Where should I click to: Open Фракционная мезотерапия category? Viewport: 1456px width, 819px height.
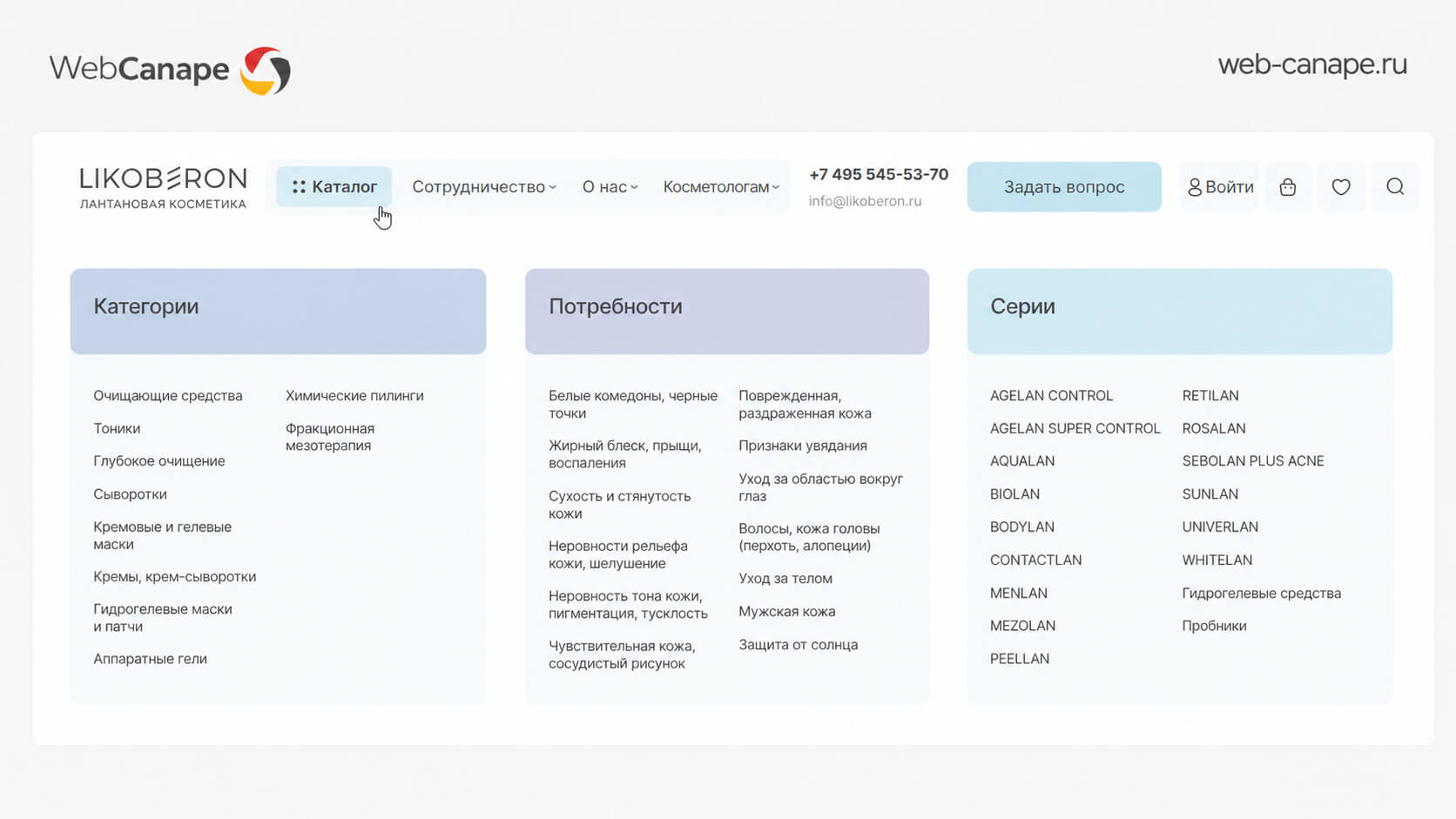point(330,437)
